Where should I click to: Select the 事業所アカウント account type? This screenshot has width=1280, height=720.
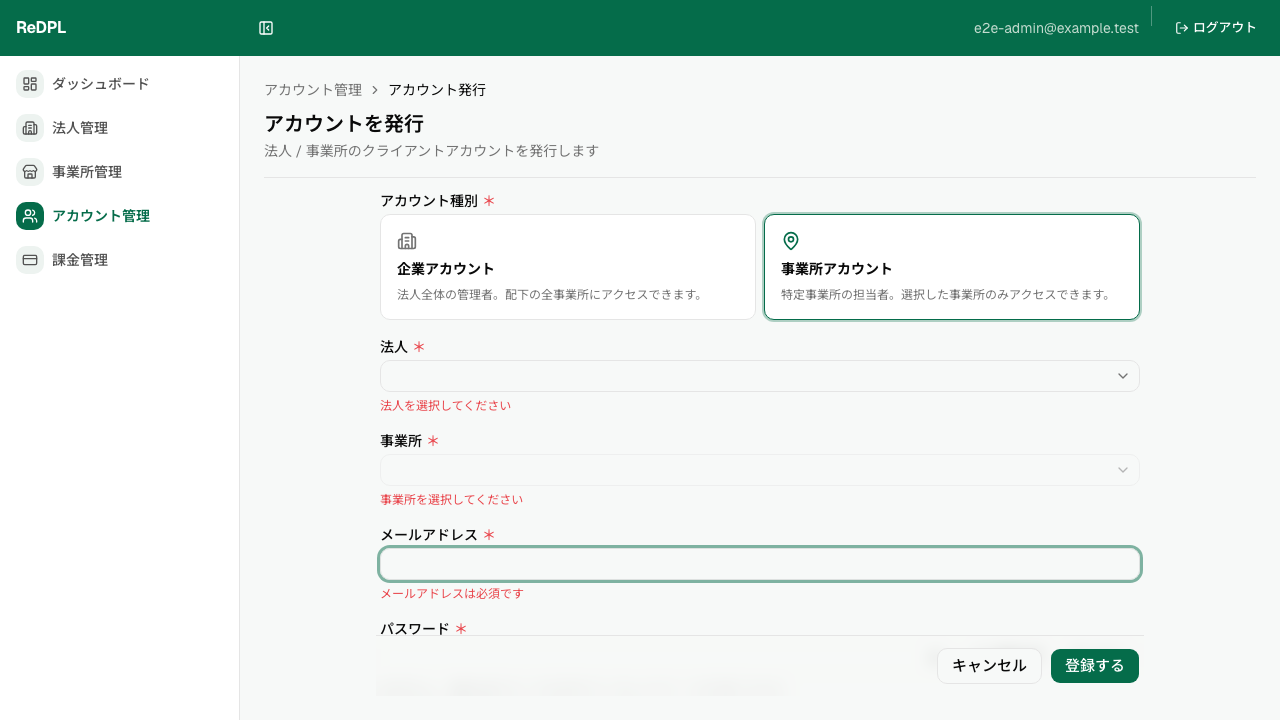pos(952,267)
